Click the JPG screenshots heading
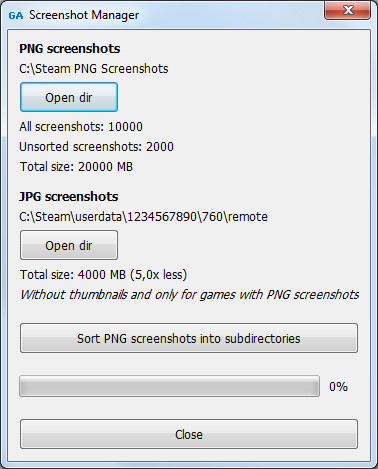This screenshot has height=469, width=378. click(69, 197)
